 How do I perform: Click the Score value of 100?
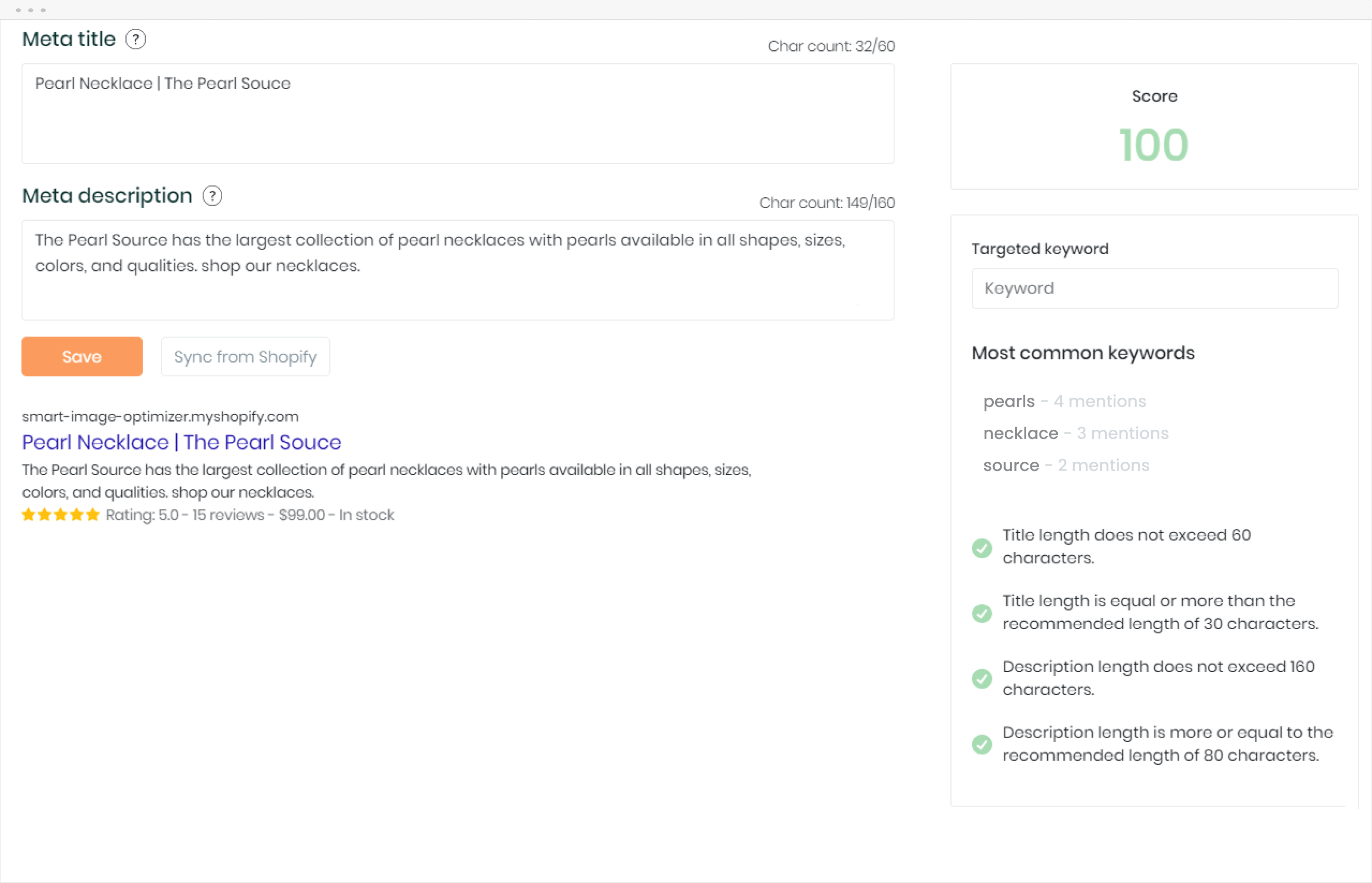click(x=1153, y=144)
